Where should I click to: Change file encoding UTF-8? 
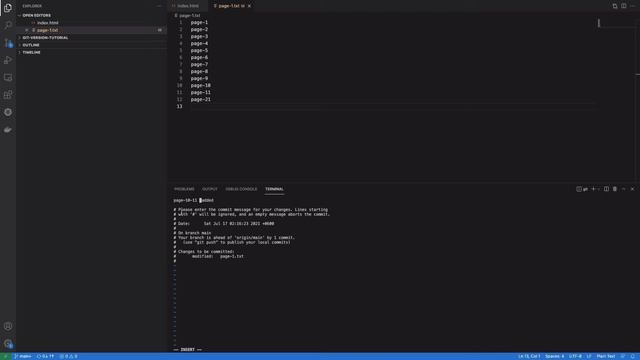(x=575, y=356)
